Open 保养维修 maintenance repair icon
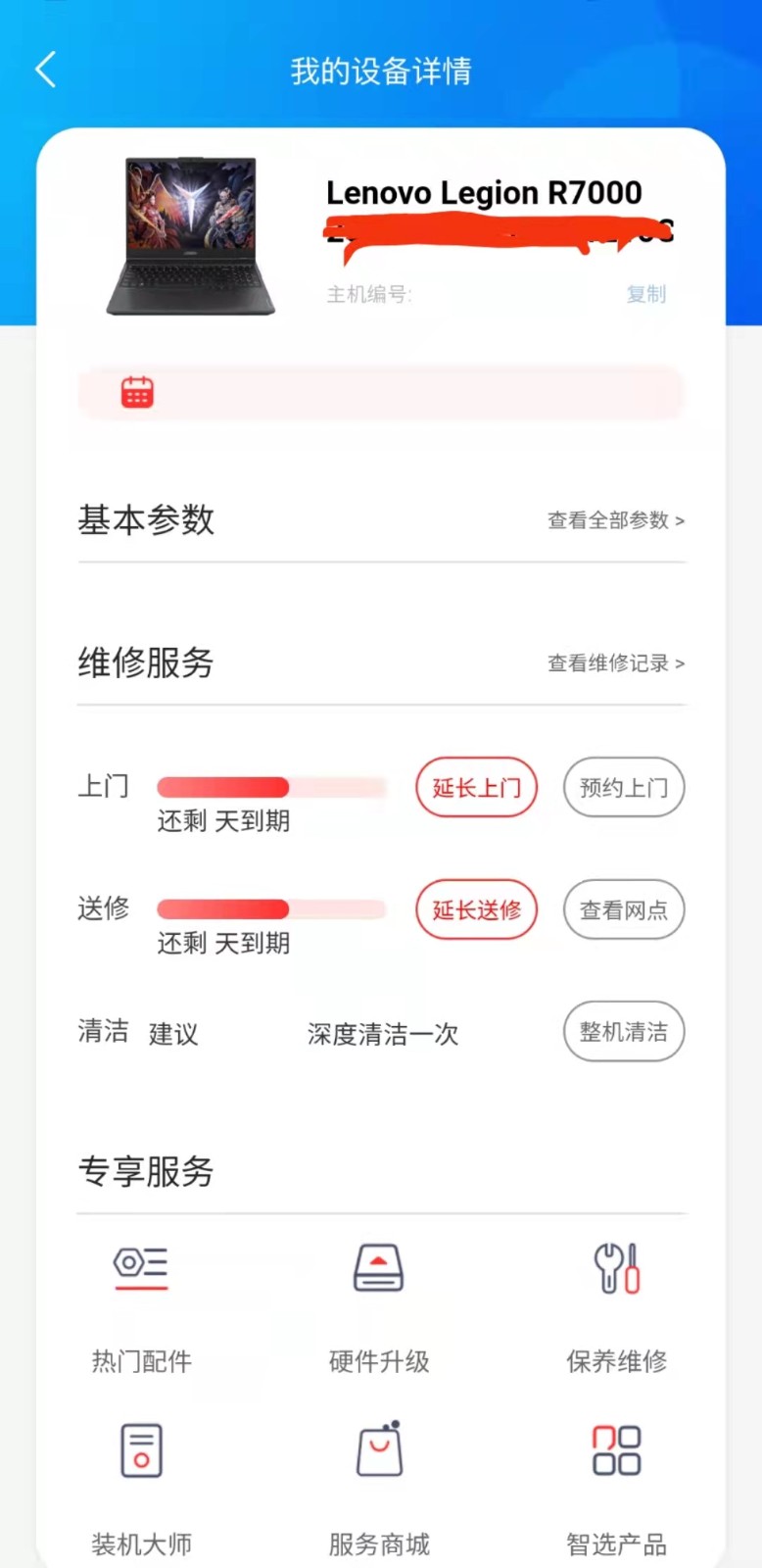This screenshot has height=1568, width=762. (617, 1267)
